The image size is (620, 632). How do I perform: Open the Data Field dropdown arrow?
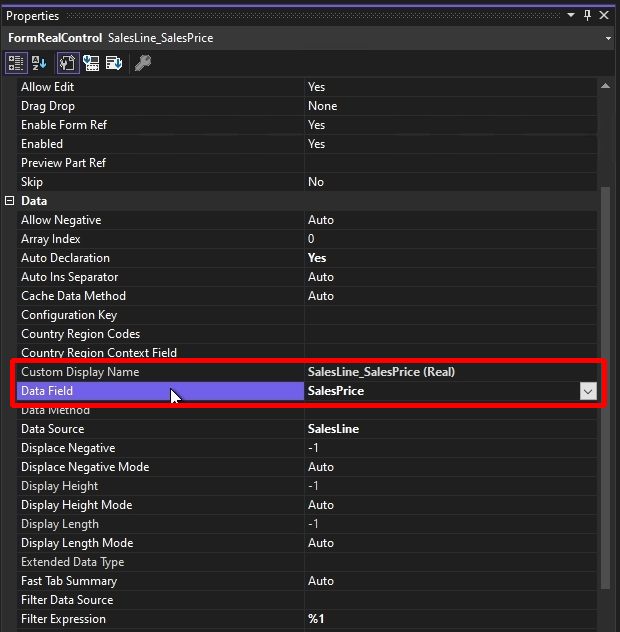(588, 392)
